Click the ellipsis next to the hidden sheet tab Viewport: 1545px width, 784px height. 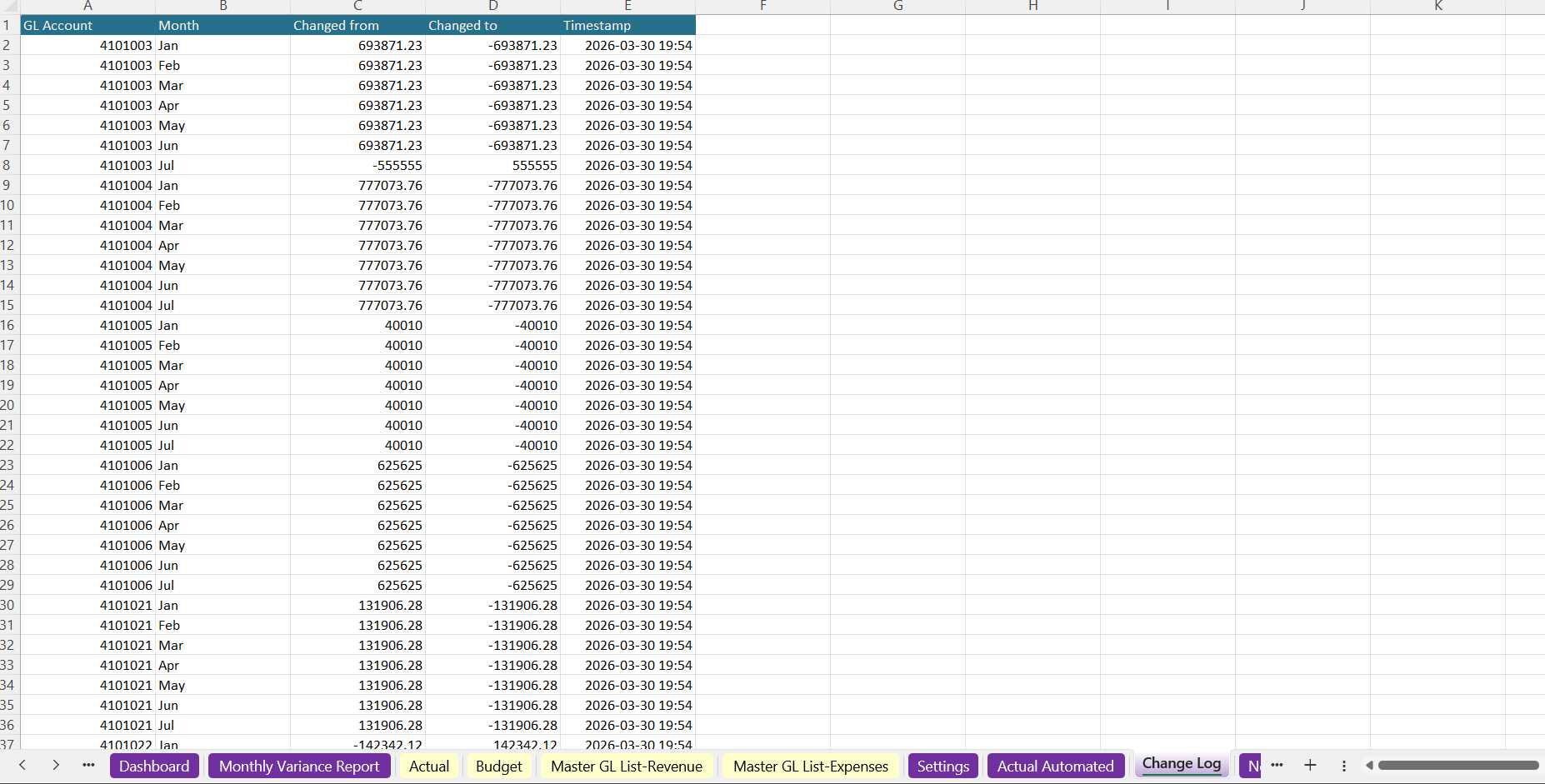coord(1277,765)
